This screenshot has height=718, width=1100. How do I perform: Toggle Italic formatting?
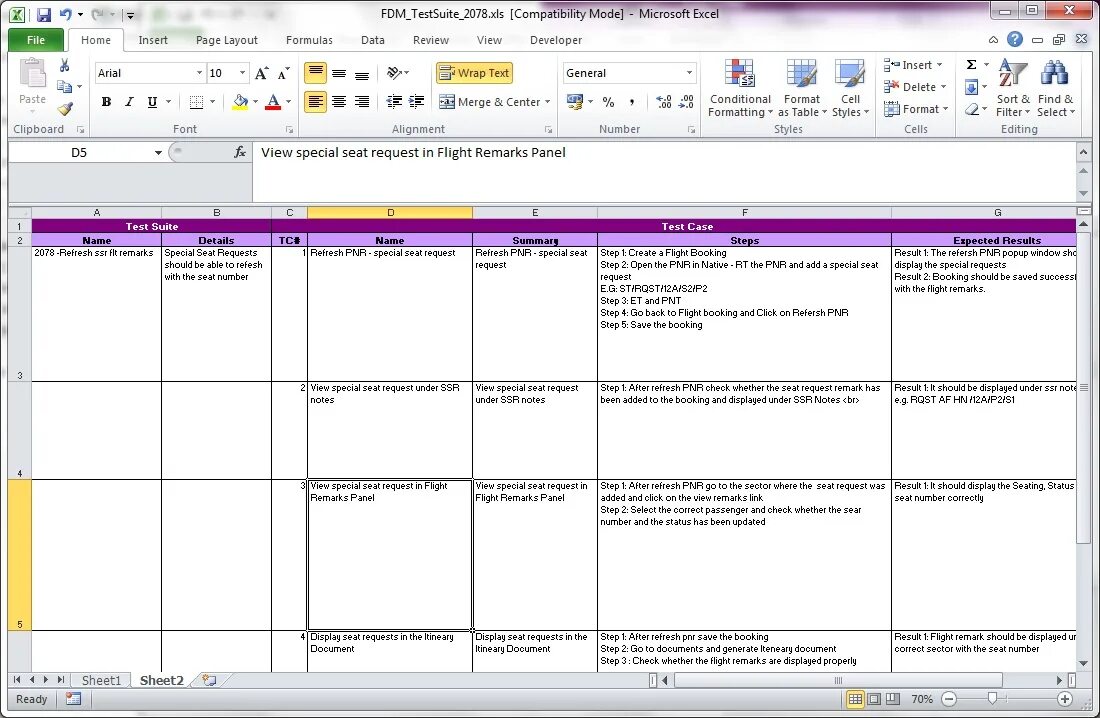129,102
